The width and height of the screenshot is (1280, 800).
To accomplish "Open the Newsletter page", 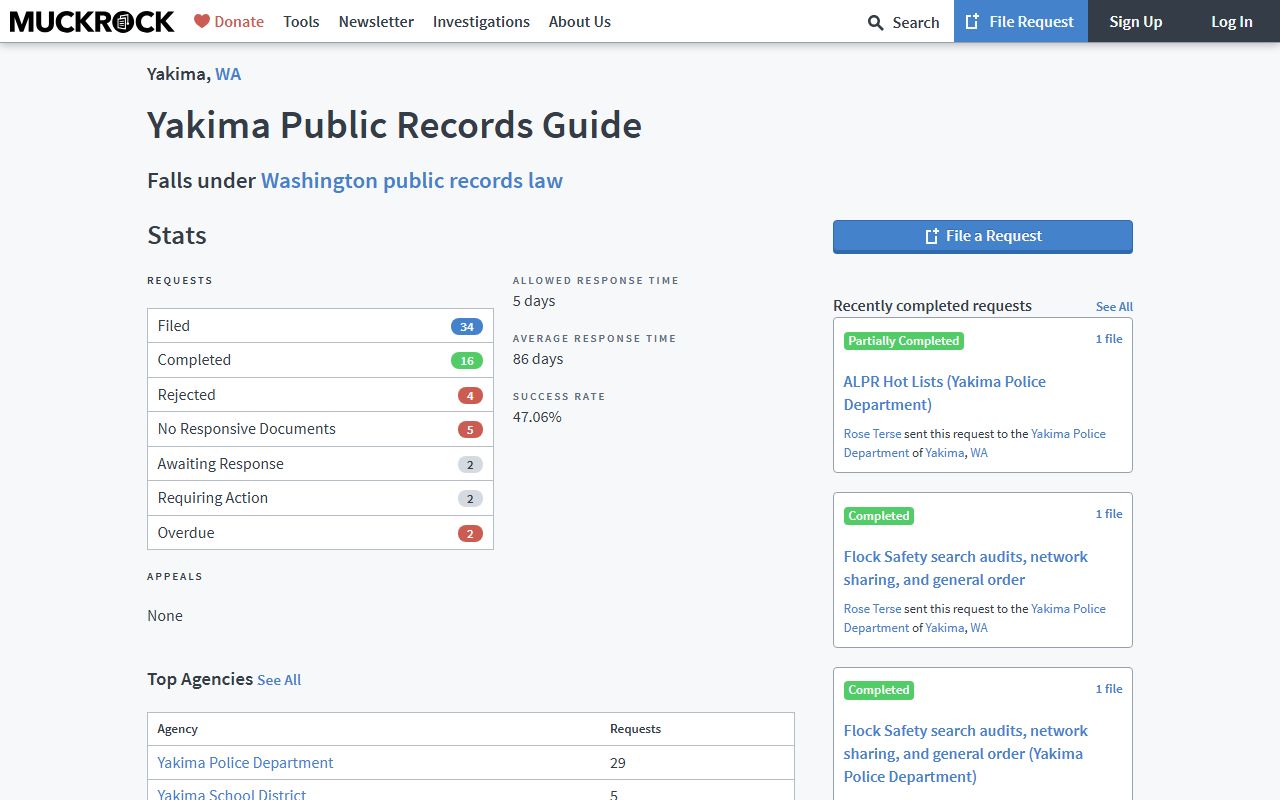I will click(376, 21).
